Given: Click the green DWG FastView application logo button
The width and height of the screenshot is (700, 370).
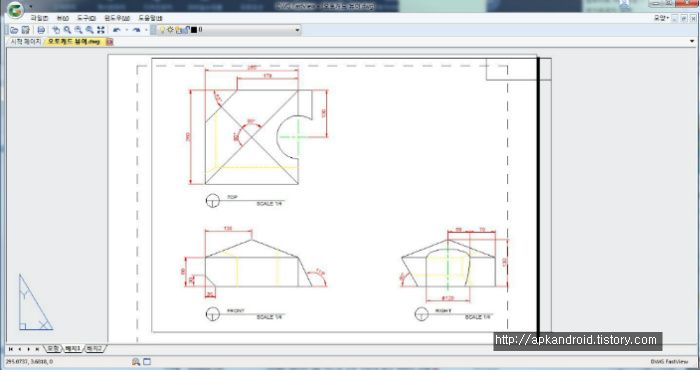Looking at the screenshot, I should (x=16, y=10).
